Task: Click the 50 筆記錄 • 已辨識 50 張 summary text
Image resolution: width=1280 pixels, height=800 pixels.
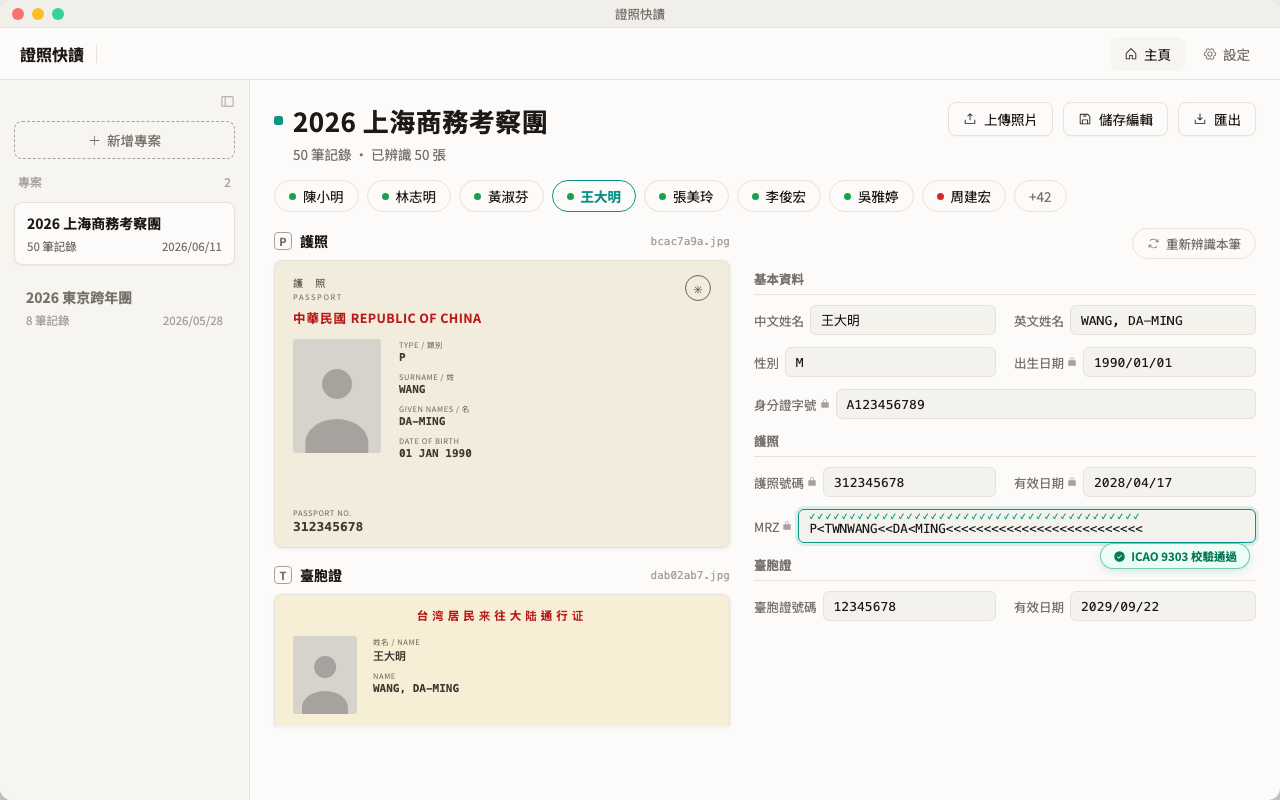Action: point(369,155)
